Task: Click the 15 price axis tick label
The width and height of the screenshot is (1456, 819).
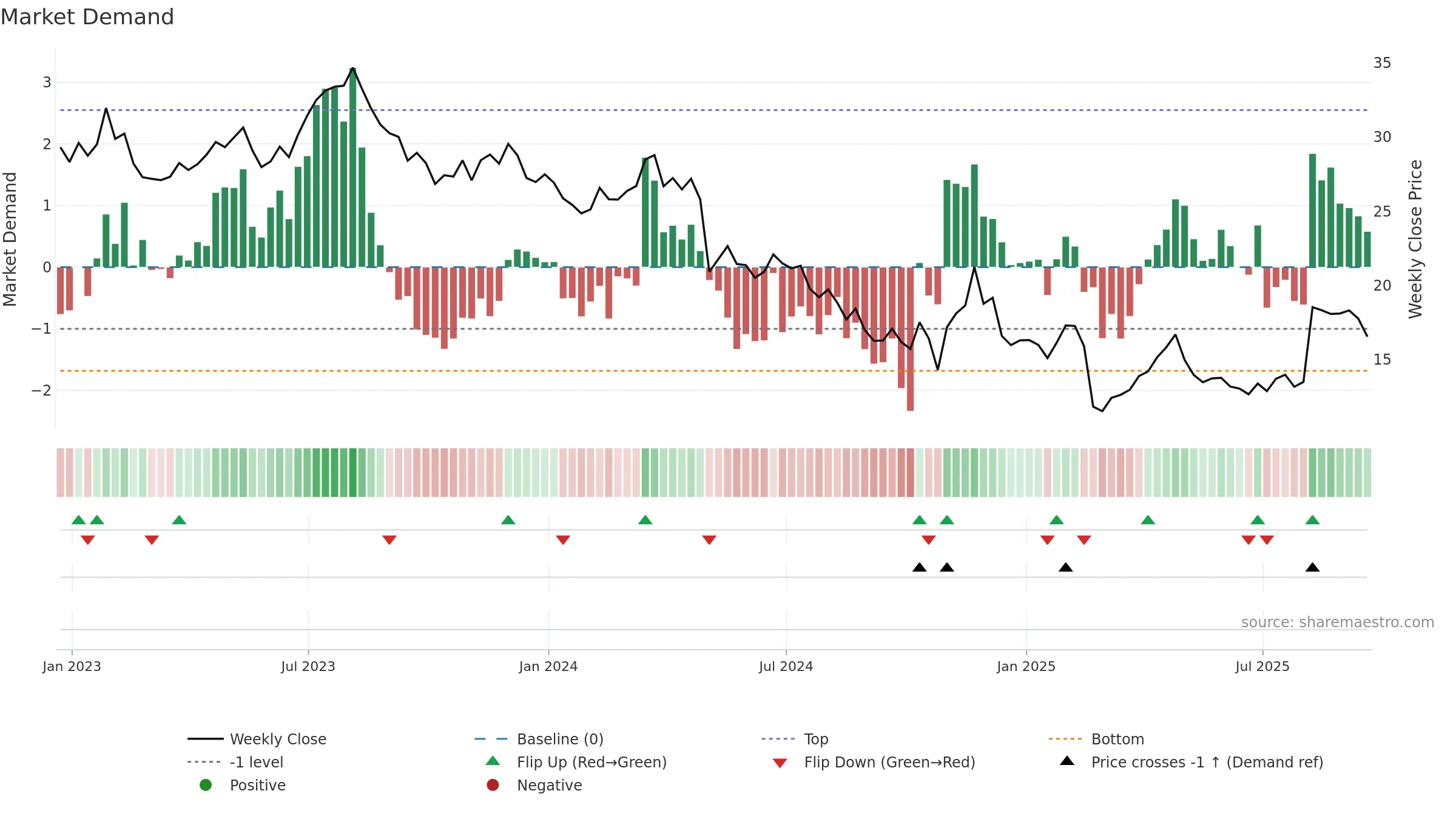Action: pyautogui.click(x=1382, y=360)
